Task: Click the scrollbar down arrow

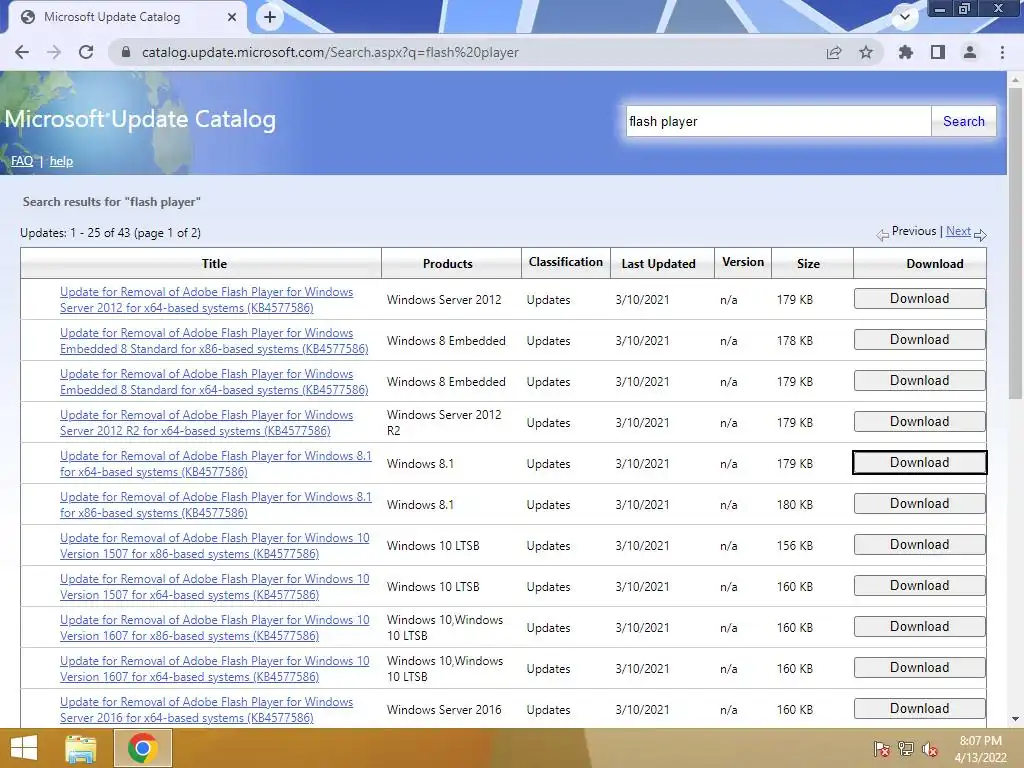Action: pos(1015,719)
